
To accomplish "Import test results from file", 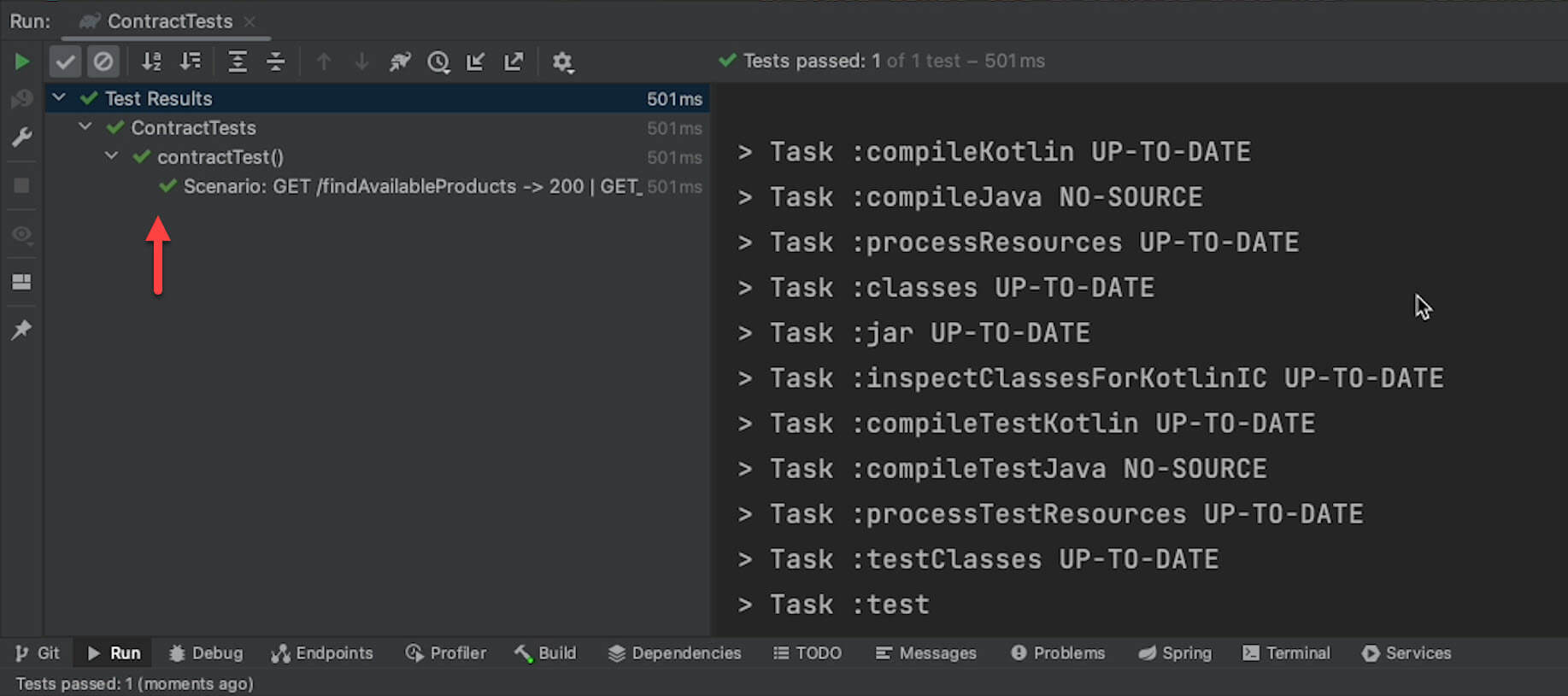I will pyautogui.click(x=475, y=61).
